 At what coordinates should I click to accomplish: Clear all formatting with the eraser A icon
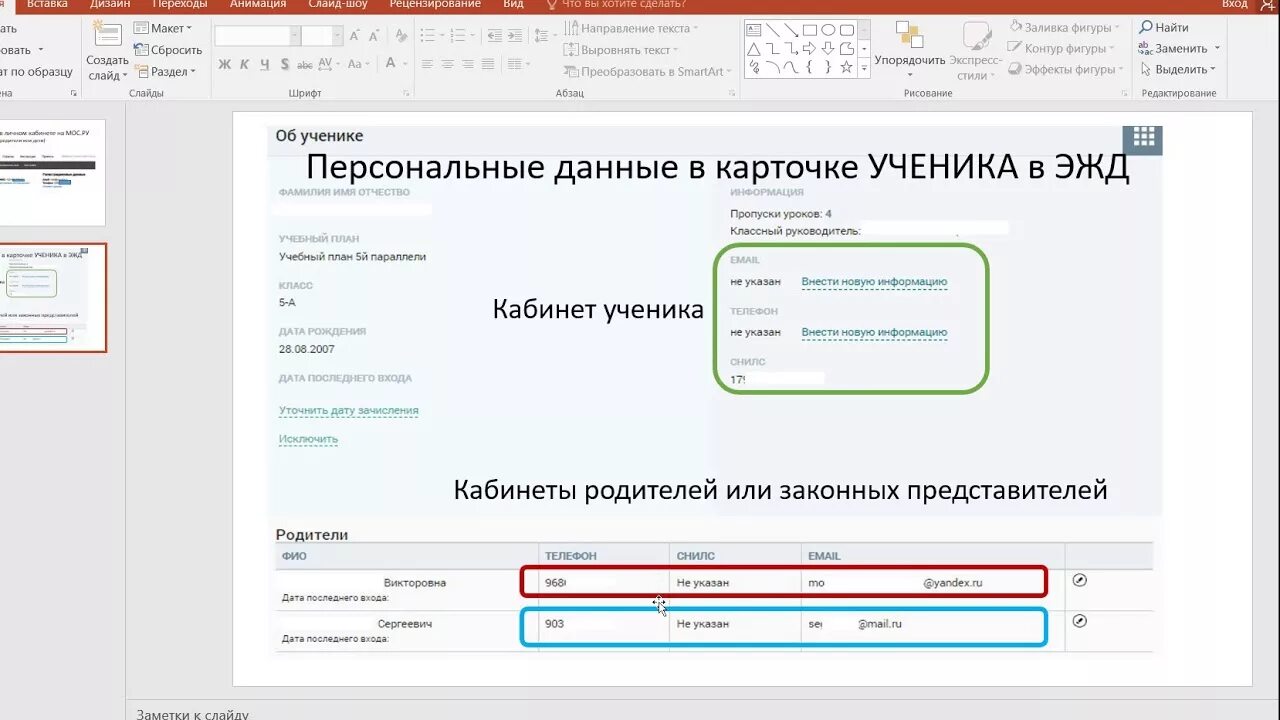point(401,35)
